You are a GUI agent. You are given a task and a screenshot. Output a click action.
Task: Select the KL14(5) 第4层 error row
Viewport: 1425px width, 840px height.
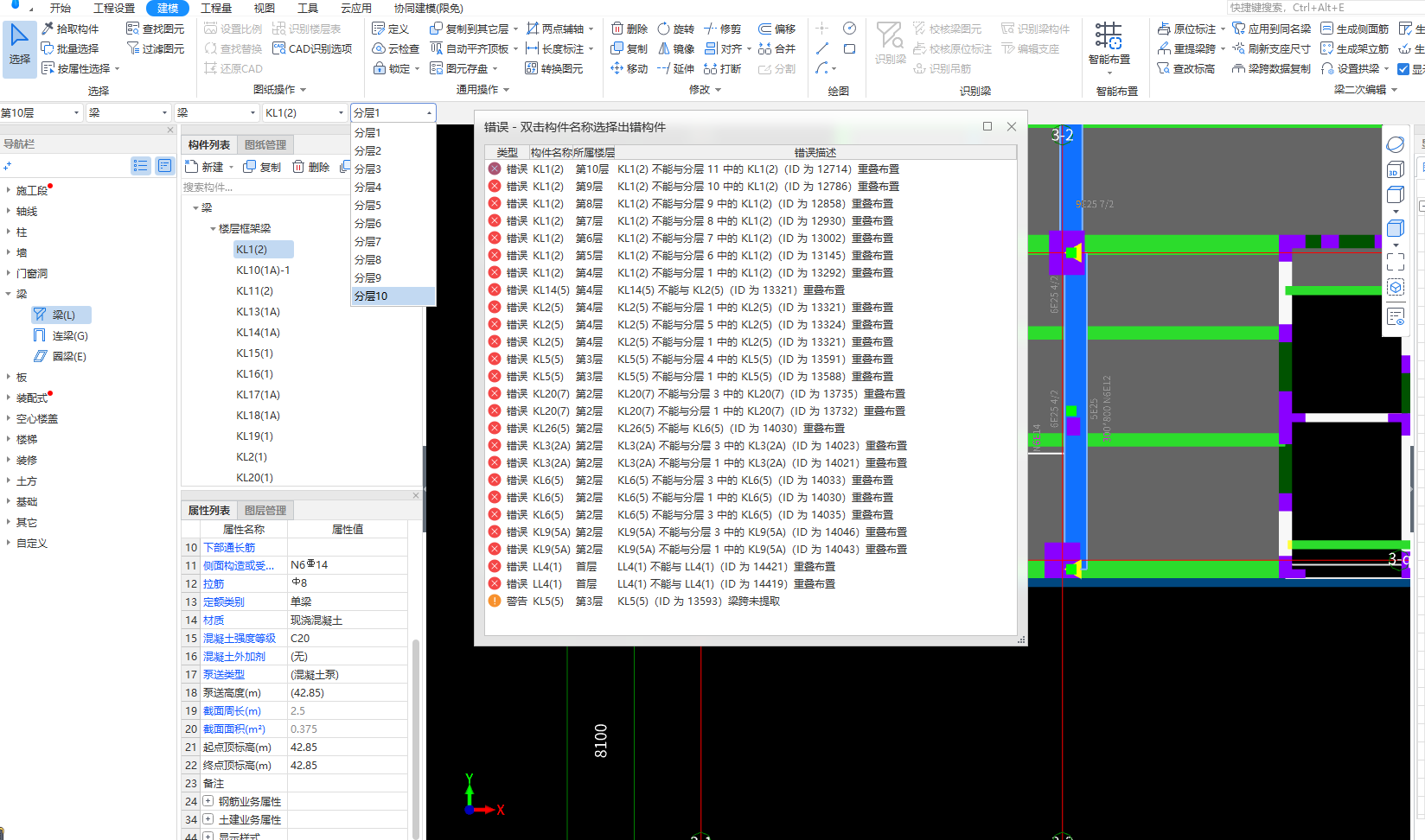pyautogui.click(x=751, y=290)
